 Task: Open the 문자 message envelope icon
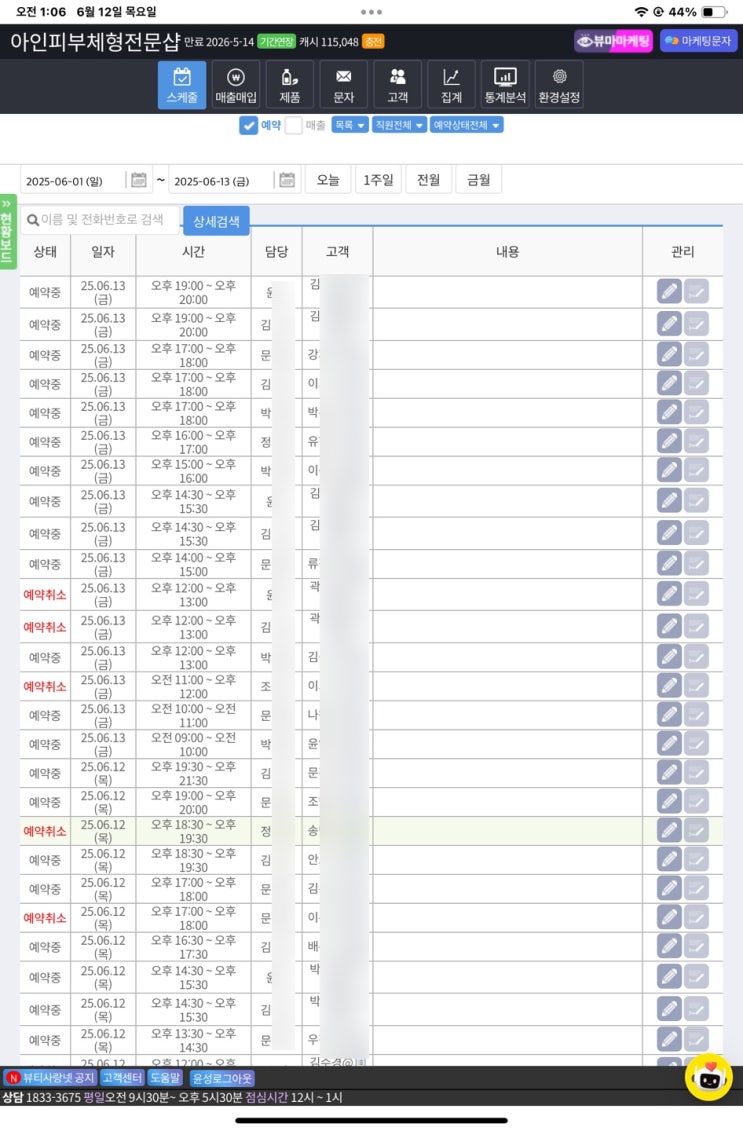(343, 84)
